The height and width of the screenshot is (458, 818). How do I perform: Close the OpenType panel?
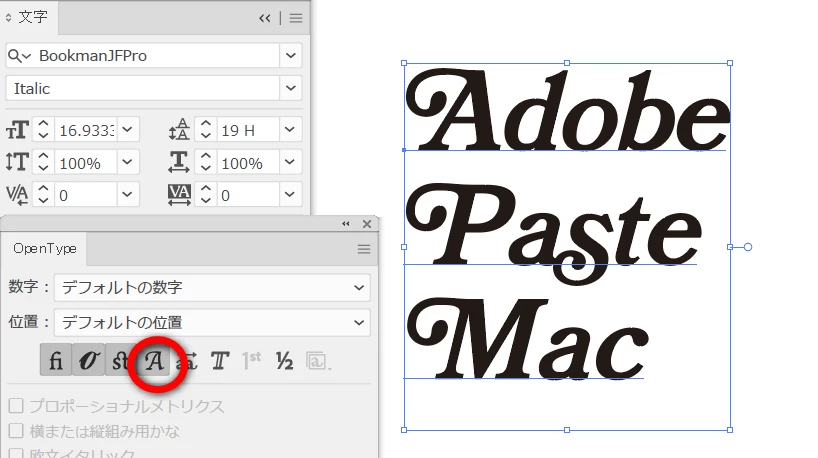point(367,224)
